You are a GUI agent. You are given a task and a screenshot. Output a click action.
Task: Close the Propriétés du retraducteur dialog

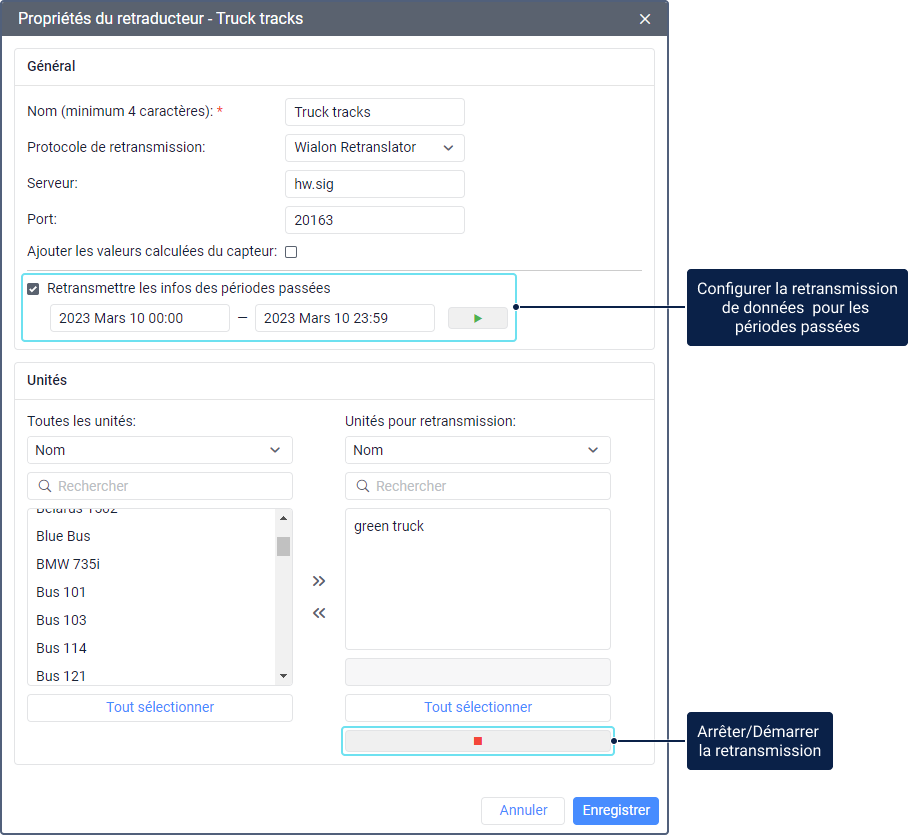coord(645,19)
